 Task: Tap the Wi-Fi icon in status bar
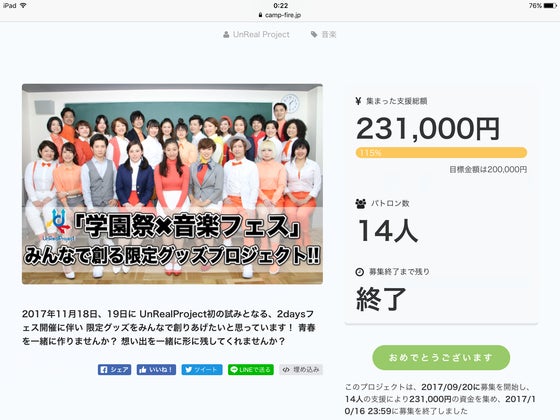point(24,5)
